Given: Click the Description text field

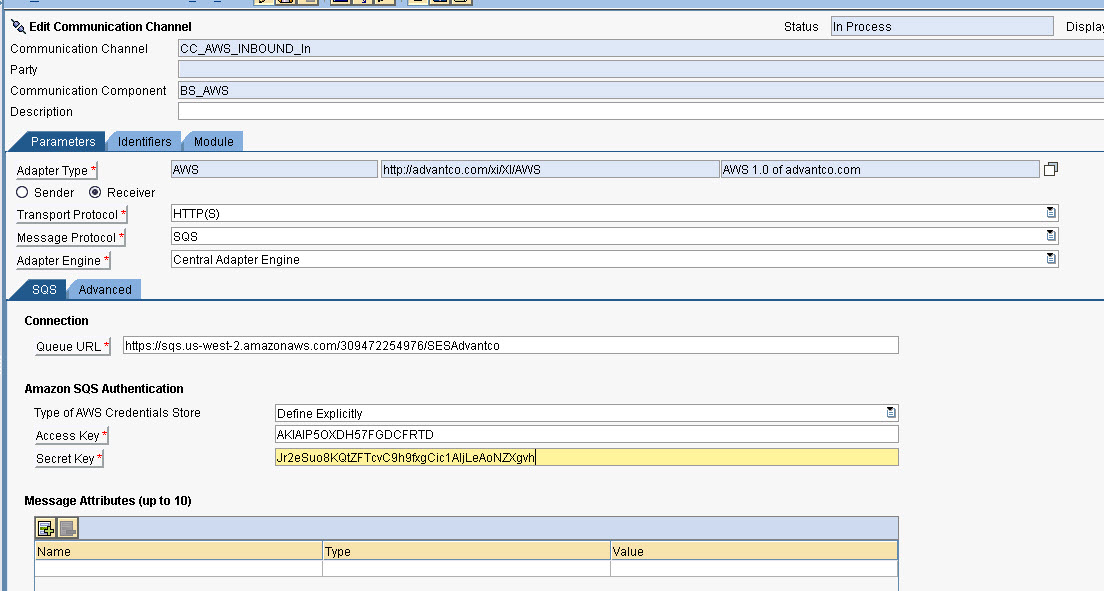Looking at the screenshot, I should (x=640, y=112).
